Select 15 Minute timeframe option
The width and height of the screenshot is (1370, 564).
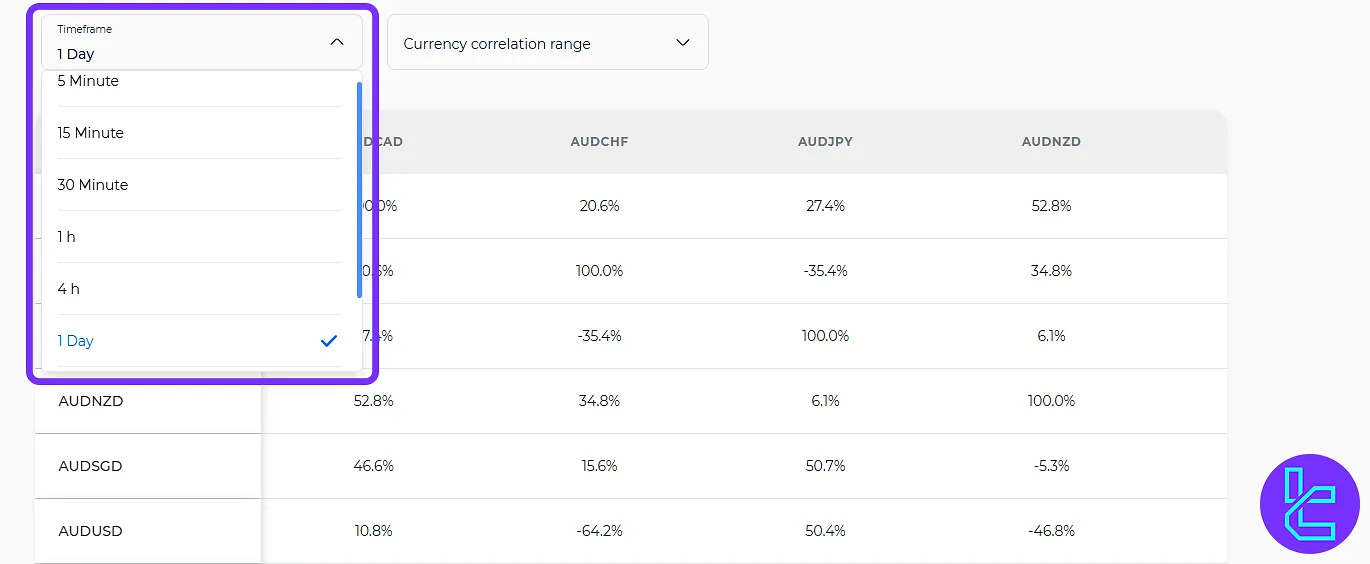tap(199, 133)
